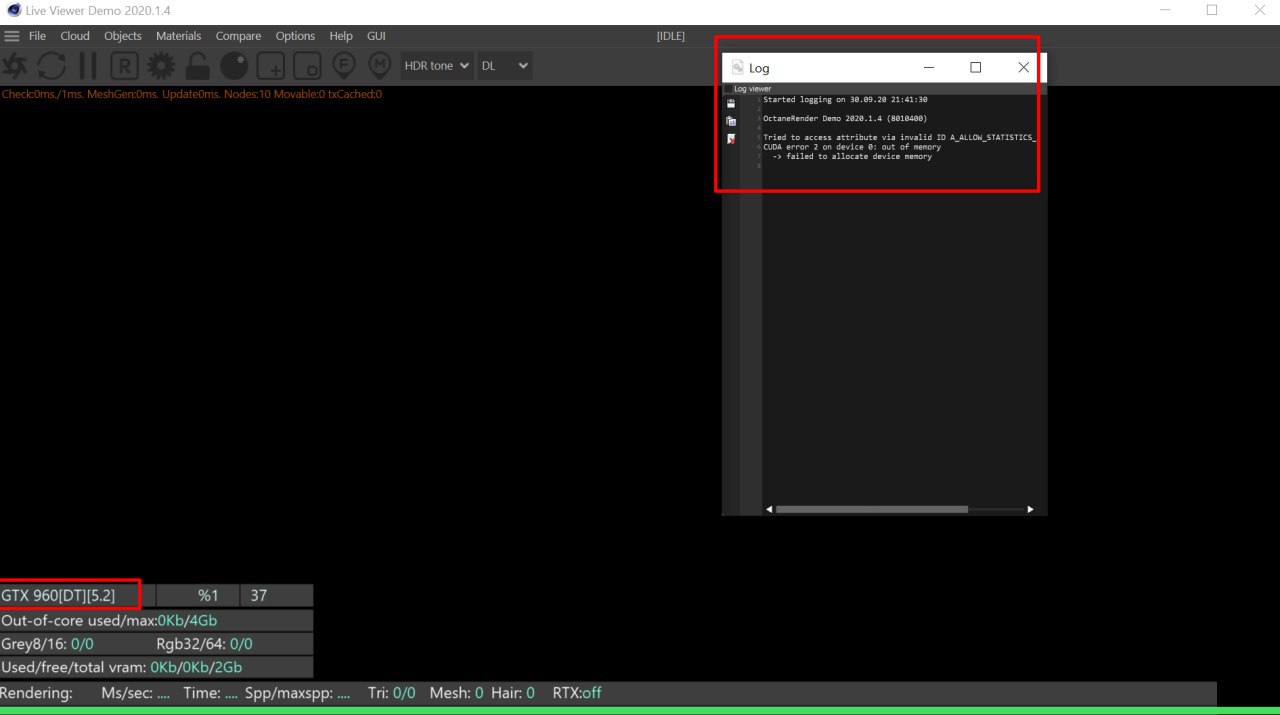Click the GTX 960[DT][5.2] device label
This screenshot has width=1280, height=715.
point(58,595)
